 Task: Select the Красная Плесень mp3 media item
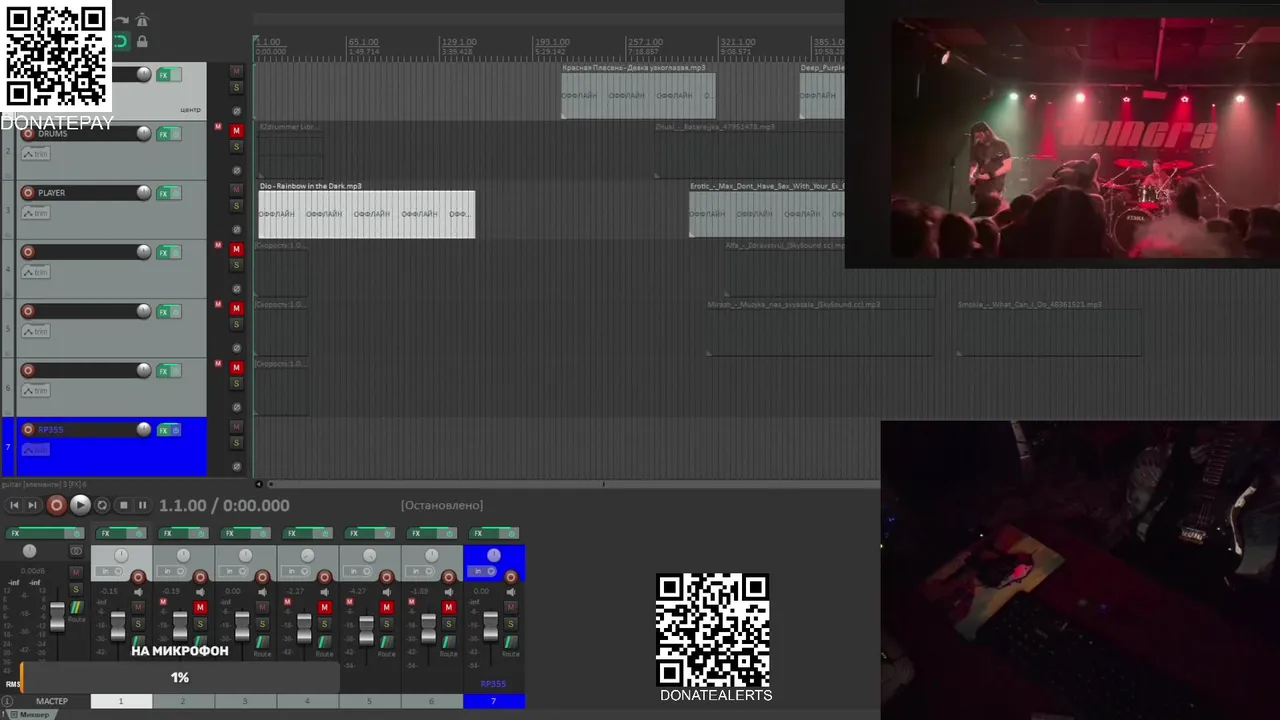coord(638,95)
